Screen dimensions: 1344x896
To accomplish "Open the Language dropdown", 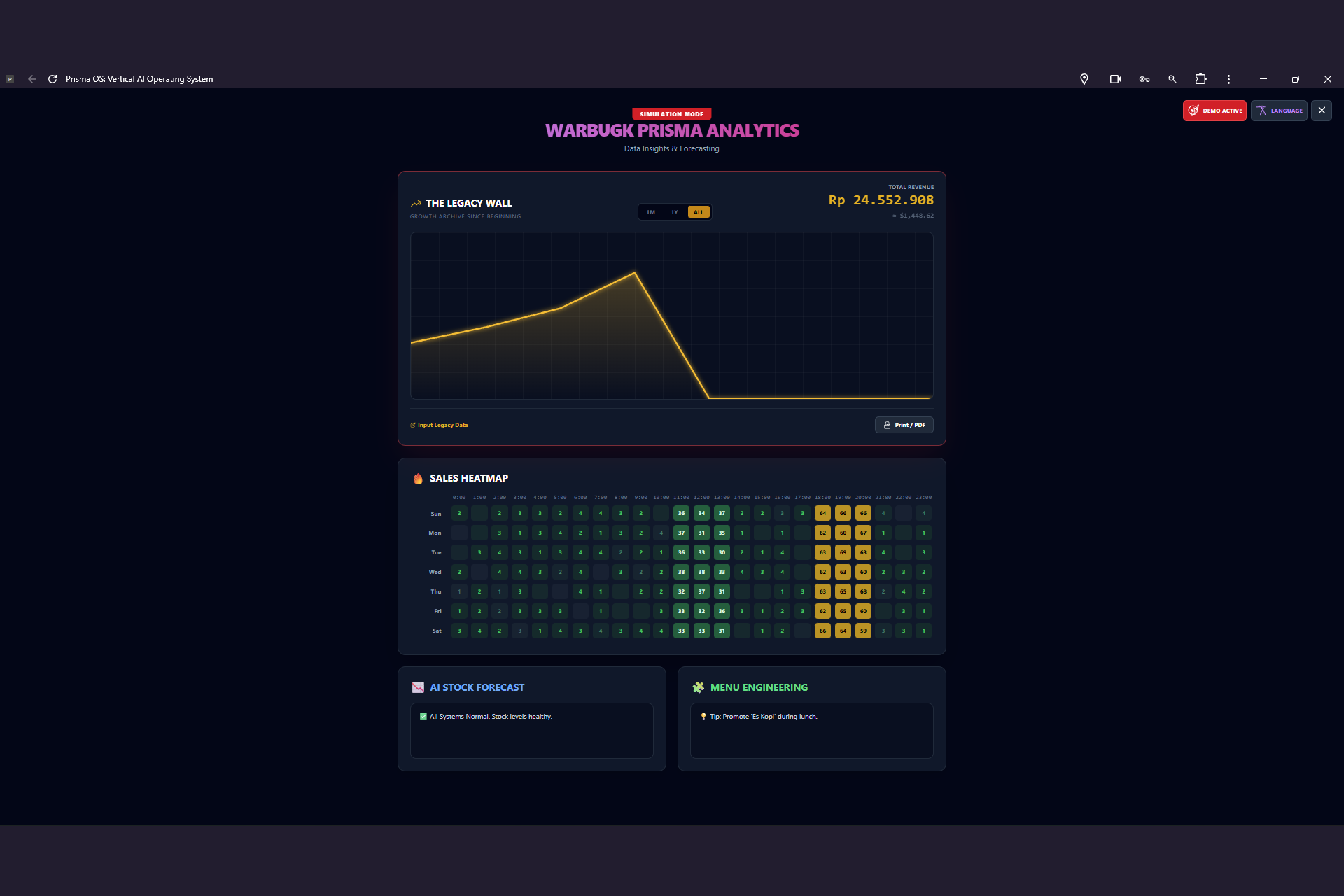I will [1279, 111].
